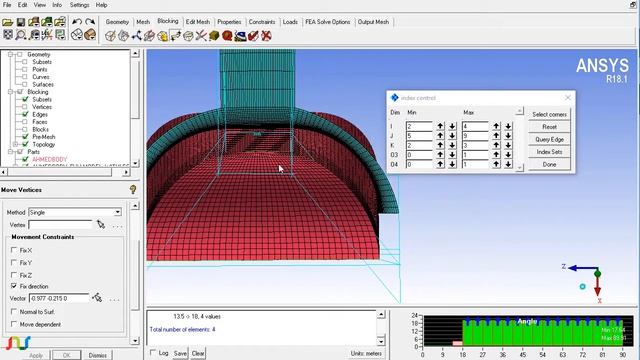Open the Pre-Mesh Smooth tool

click(x=240, y=36)
